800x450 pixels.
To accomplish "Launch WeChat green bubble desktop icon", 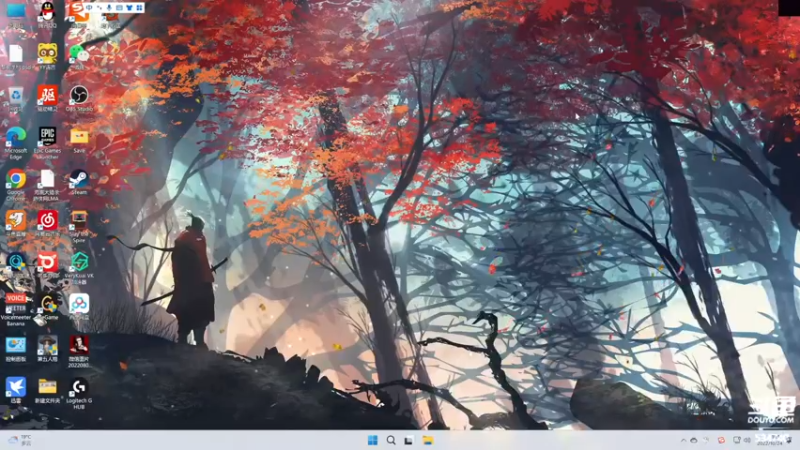I will 79,54.
